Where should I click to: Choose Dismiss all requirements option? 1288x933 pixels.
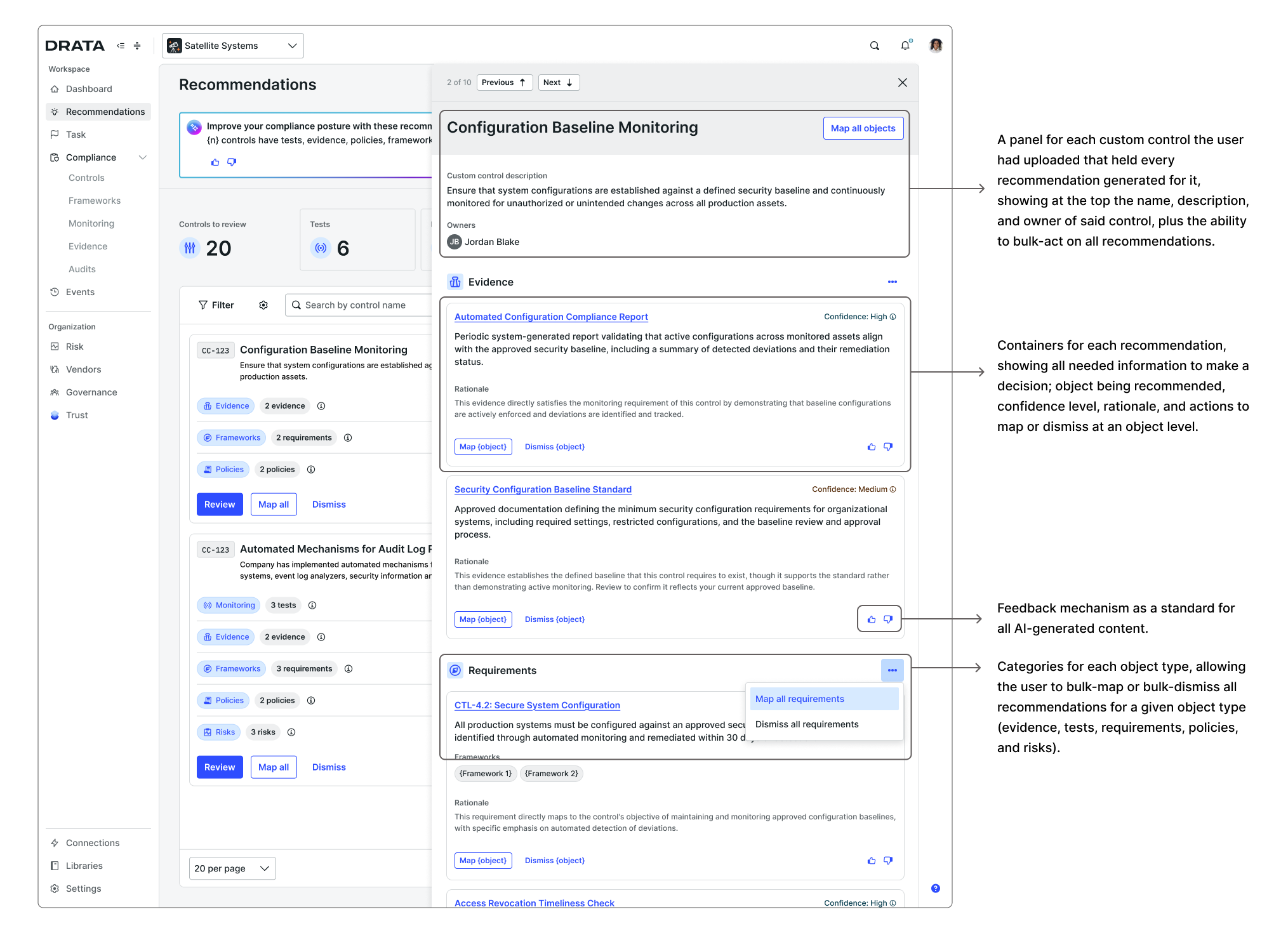824,724
